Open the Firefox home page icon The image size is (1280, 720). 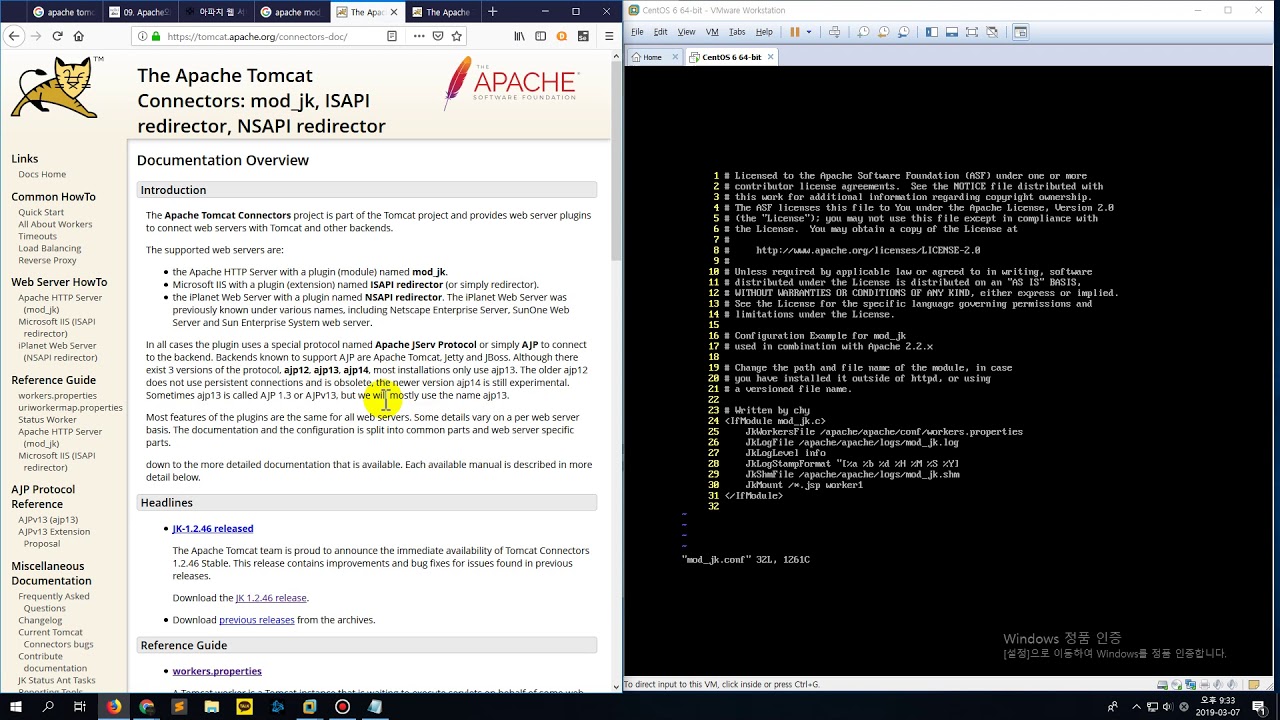(x=79, y=36)
